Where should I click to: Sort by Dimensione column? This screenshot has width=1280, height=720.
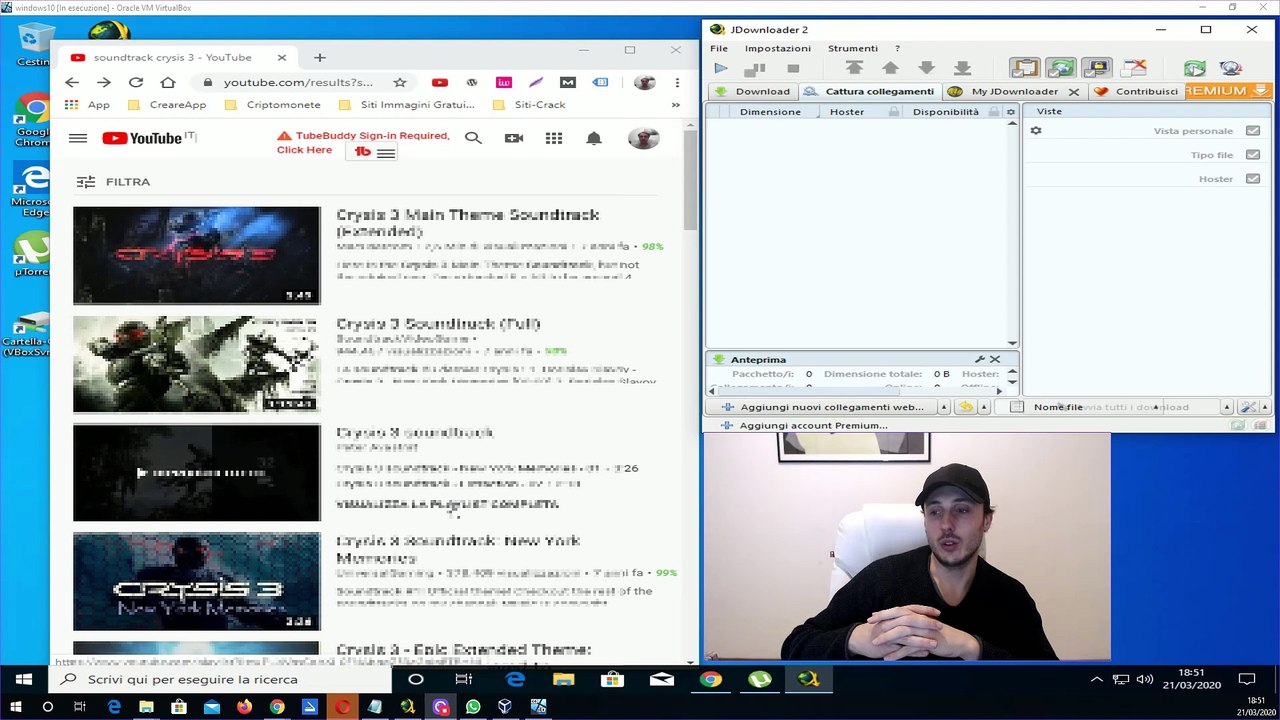point(770,112)
